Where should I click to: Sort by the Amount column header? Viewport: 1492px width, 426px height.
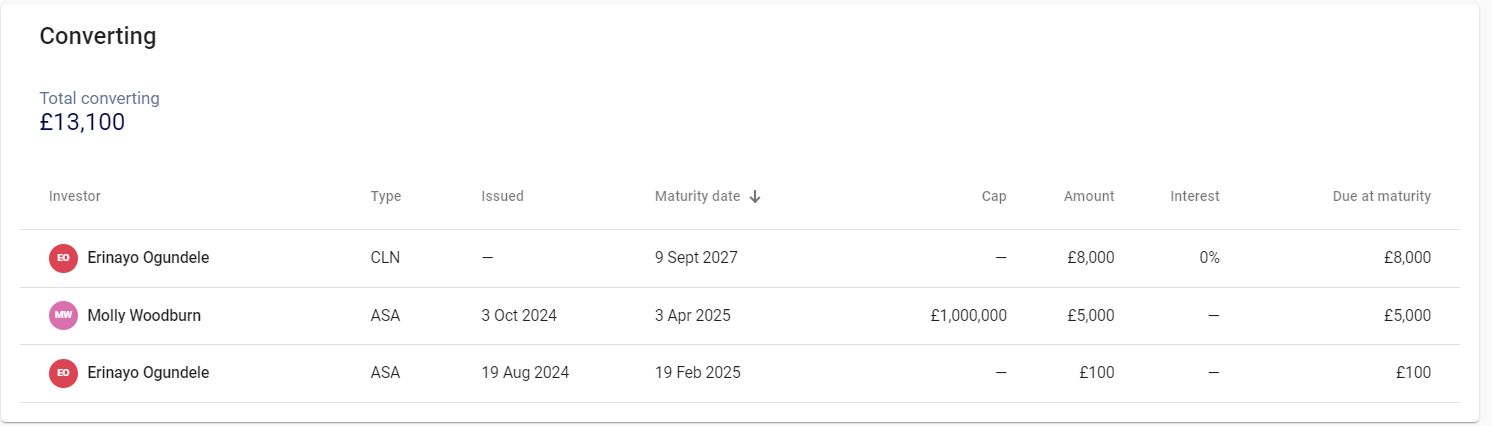point(1088,197)
